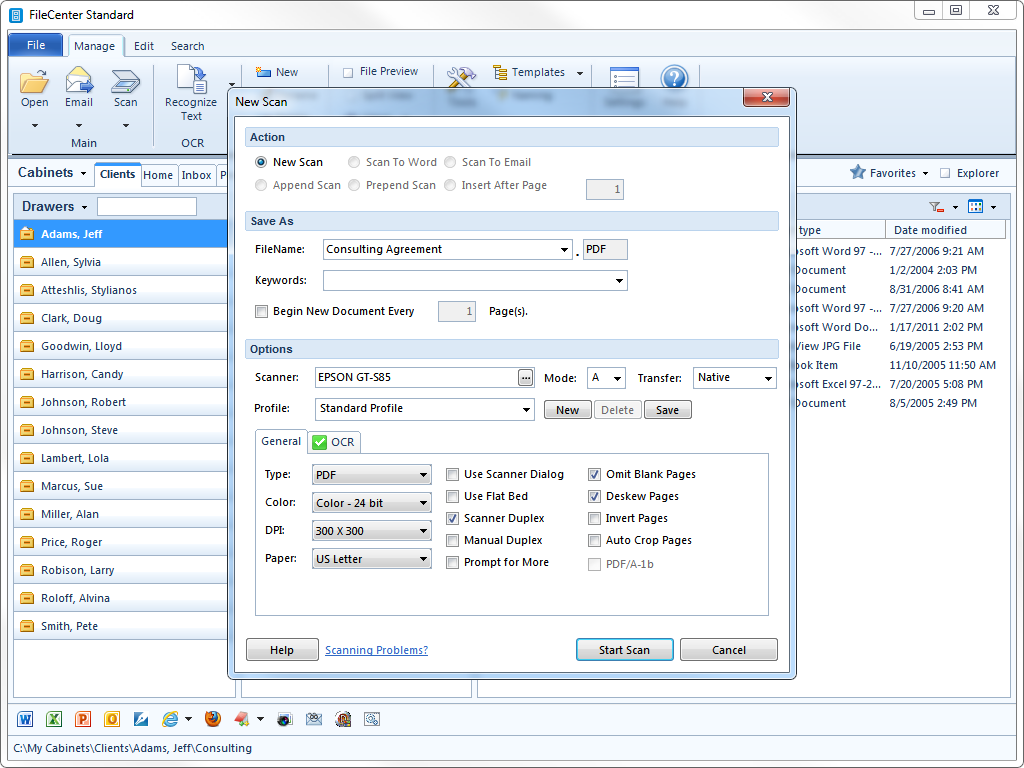Screen dimensions: 1024x768
Task: Click the Recognize Text OCR icon
Action: (x=191, y=83)
